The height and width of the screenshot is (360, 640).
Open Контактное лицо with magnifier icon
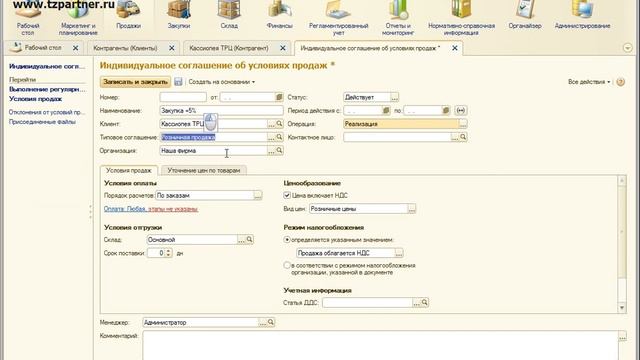(x=463, y=137)
